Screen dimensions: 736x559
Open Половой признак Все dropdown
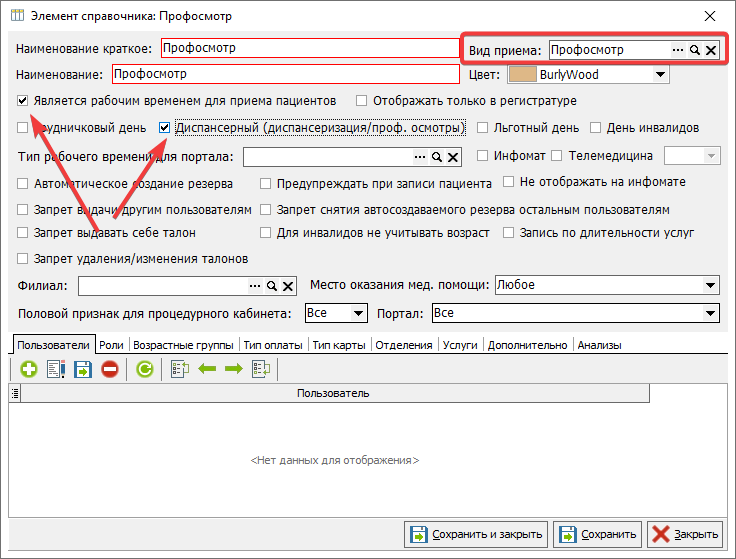click(x=358, y=313)
